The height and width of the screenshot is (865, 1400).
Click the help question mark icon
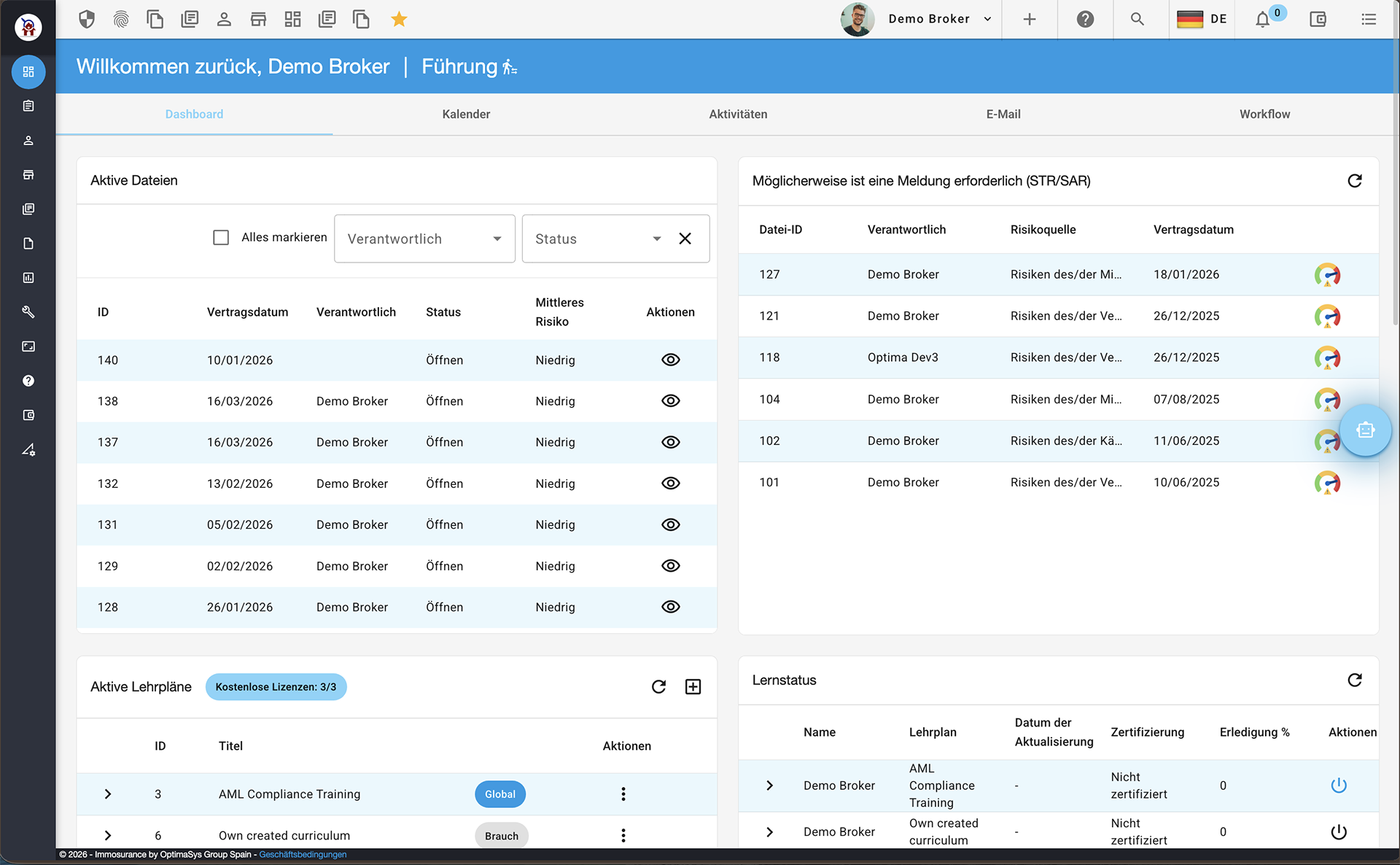(1085, 19)
